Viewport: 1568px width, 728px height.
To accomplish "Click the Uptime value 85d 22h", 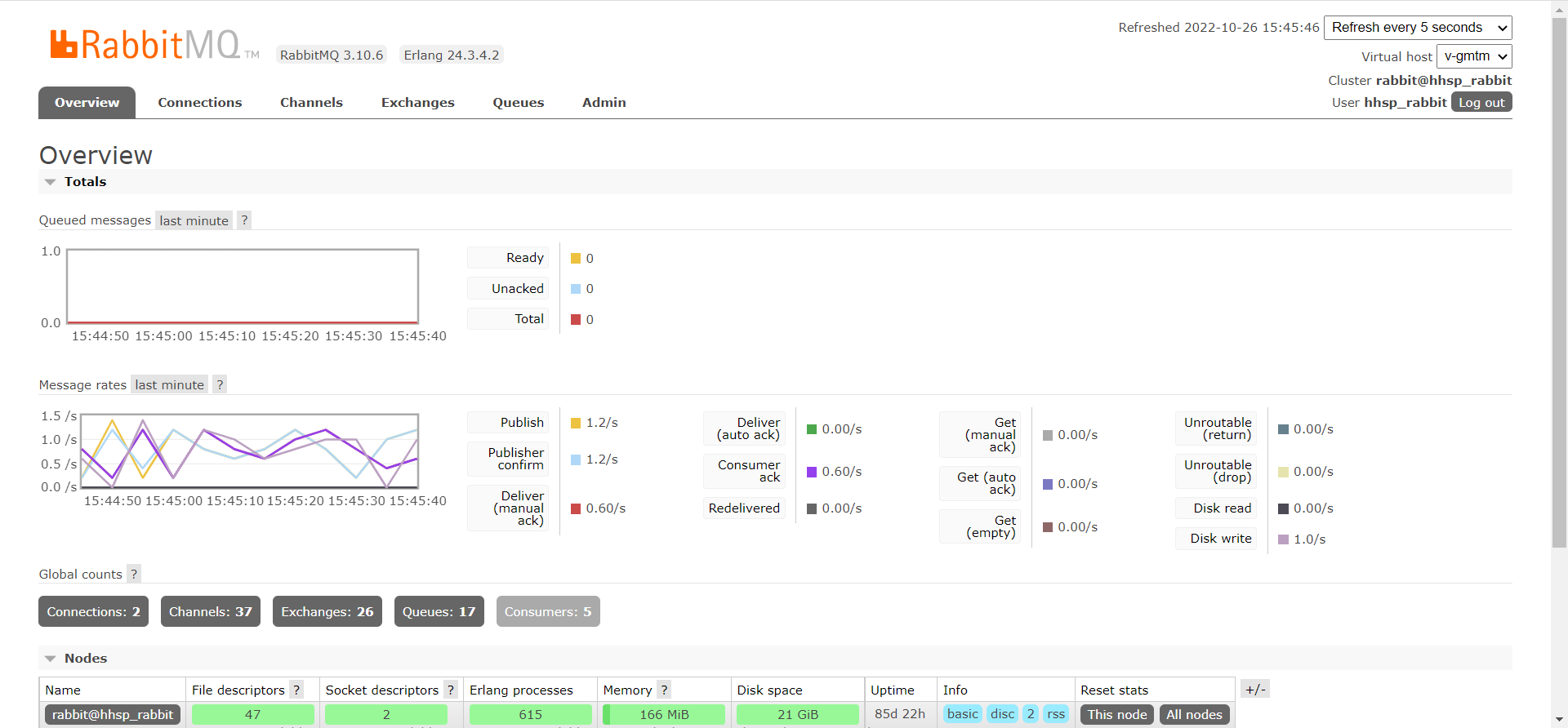I will point(900,714).
